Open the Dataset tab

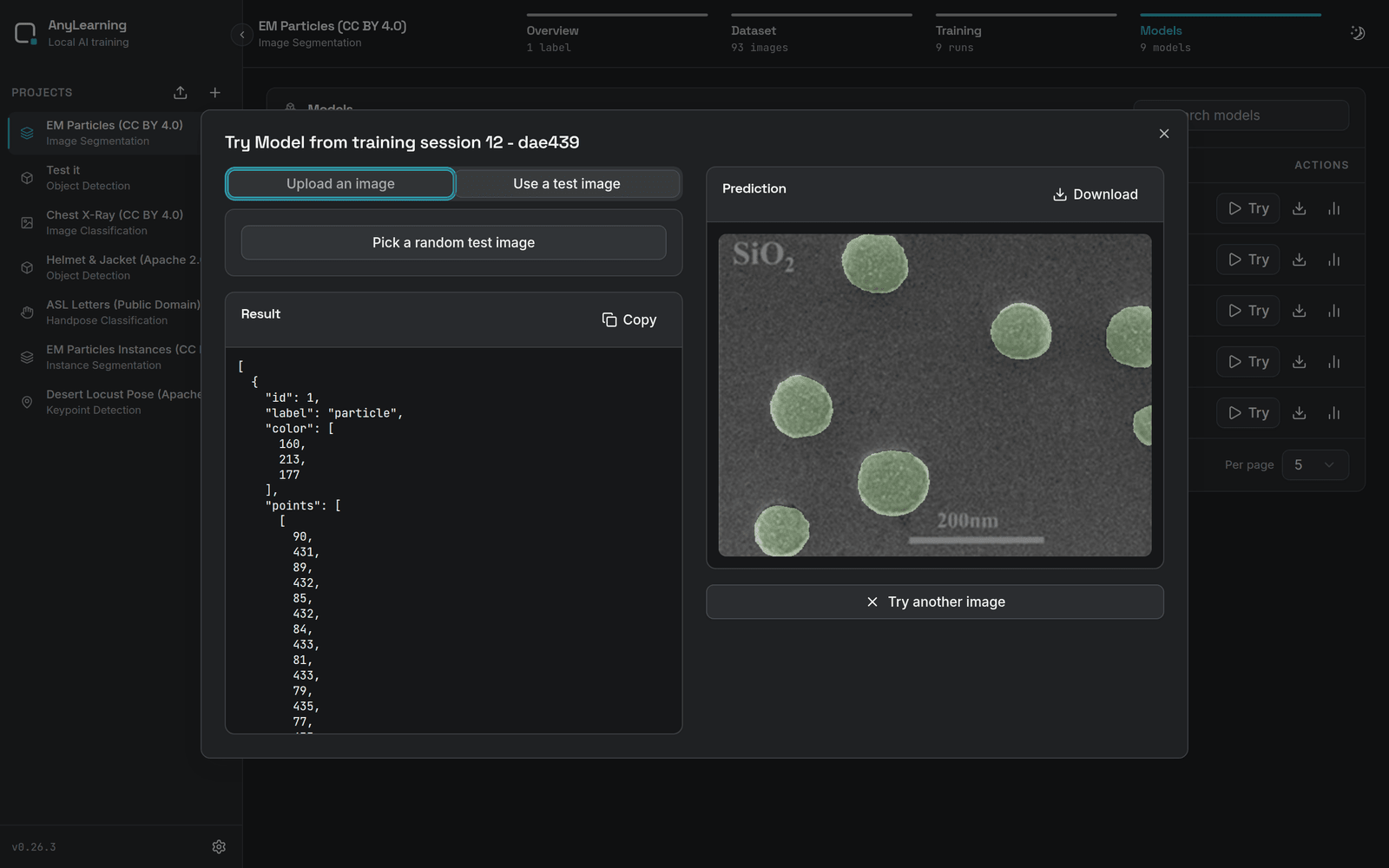coord(821,35)
